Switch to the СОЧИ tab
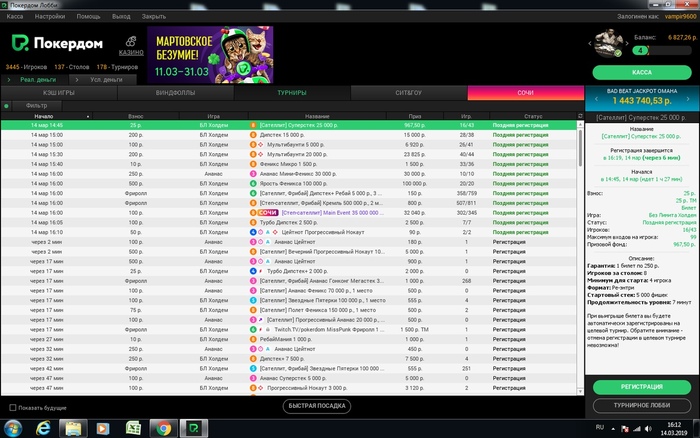This screenshot has width=700, height=438. pos(525,93)
